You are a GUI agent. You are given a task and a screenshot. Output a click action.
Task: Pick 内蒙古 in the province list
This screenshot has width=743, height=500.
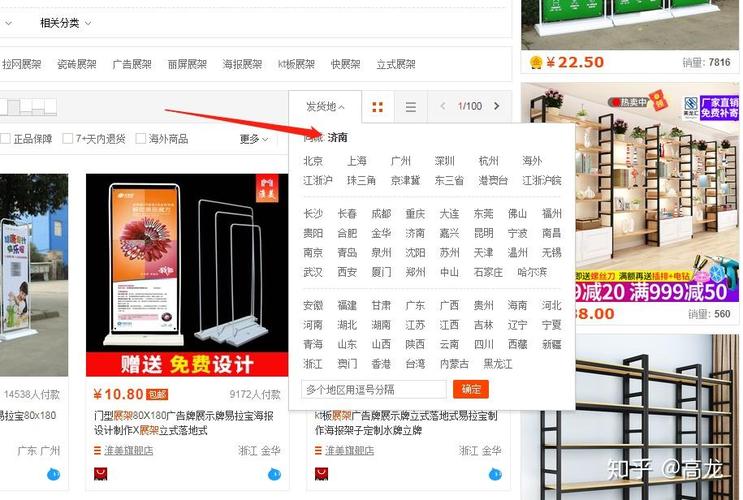[x=454, y=364]
